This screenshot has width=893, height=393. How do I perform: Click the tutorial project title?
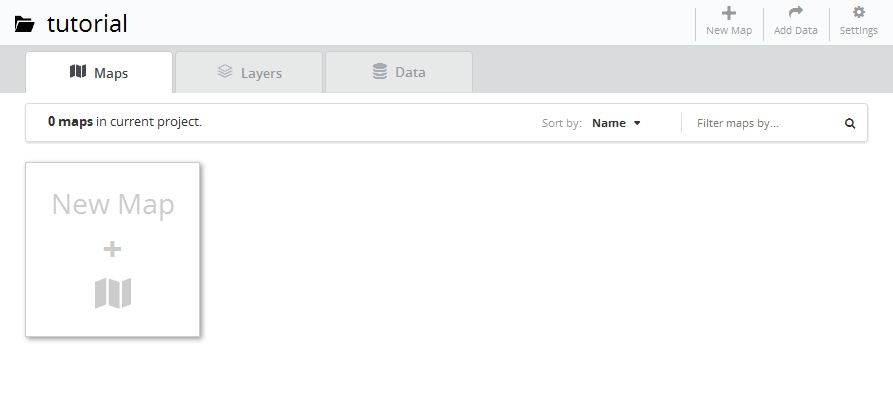[x=87, y=24]
